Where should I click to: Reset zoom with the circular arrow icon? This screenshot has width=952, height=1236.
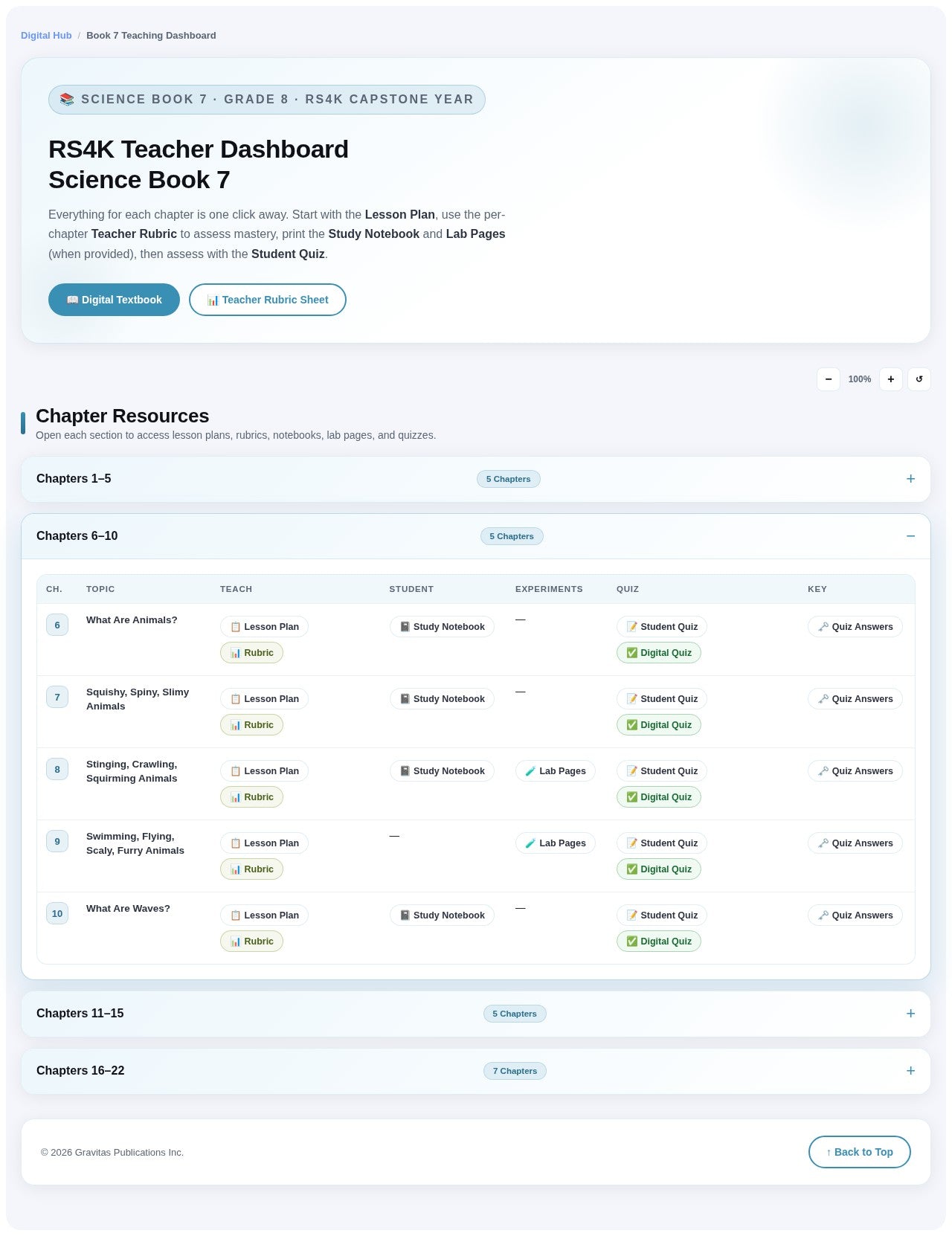(919, 379)
